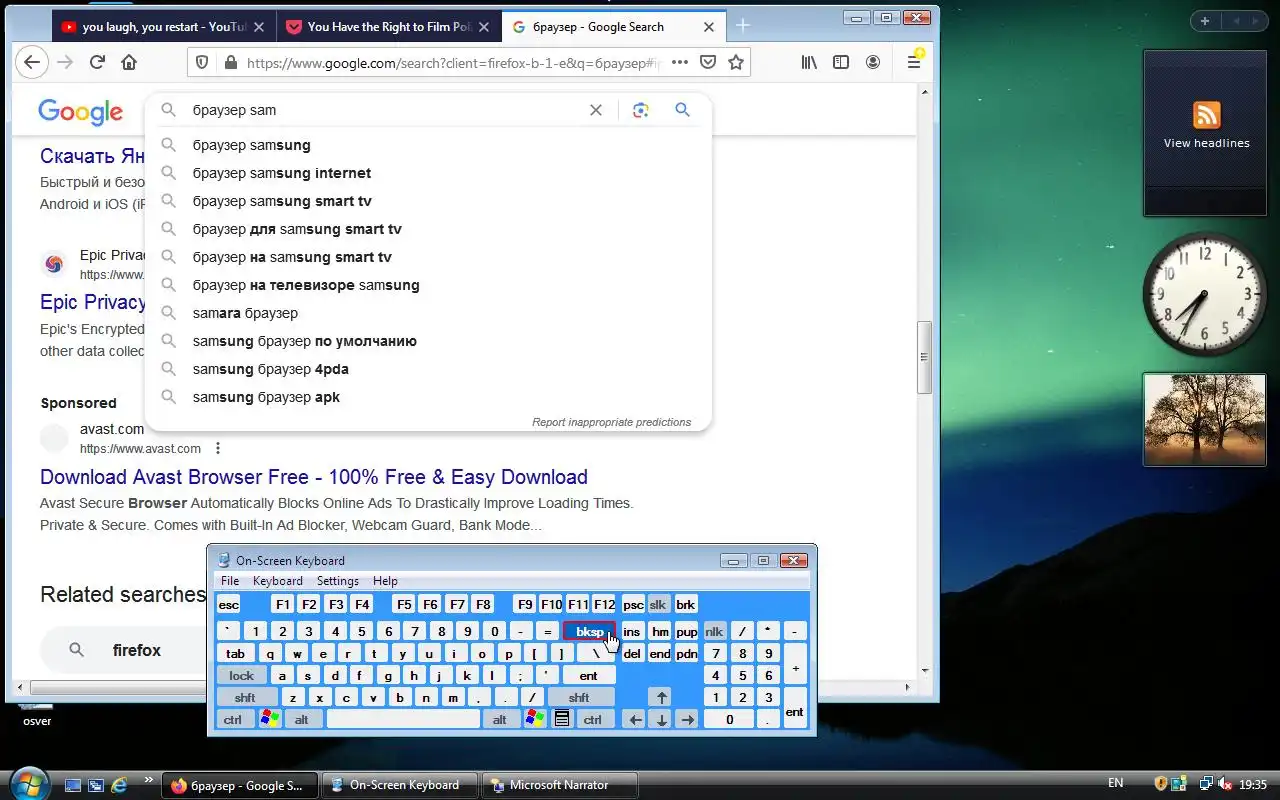Toggle right ctrl key on On-Screen Keyboard

(593, 720)
